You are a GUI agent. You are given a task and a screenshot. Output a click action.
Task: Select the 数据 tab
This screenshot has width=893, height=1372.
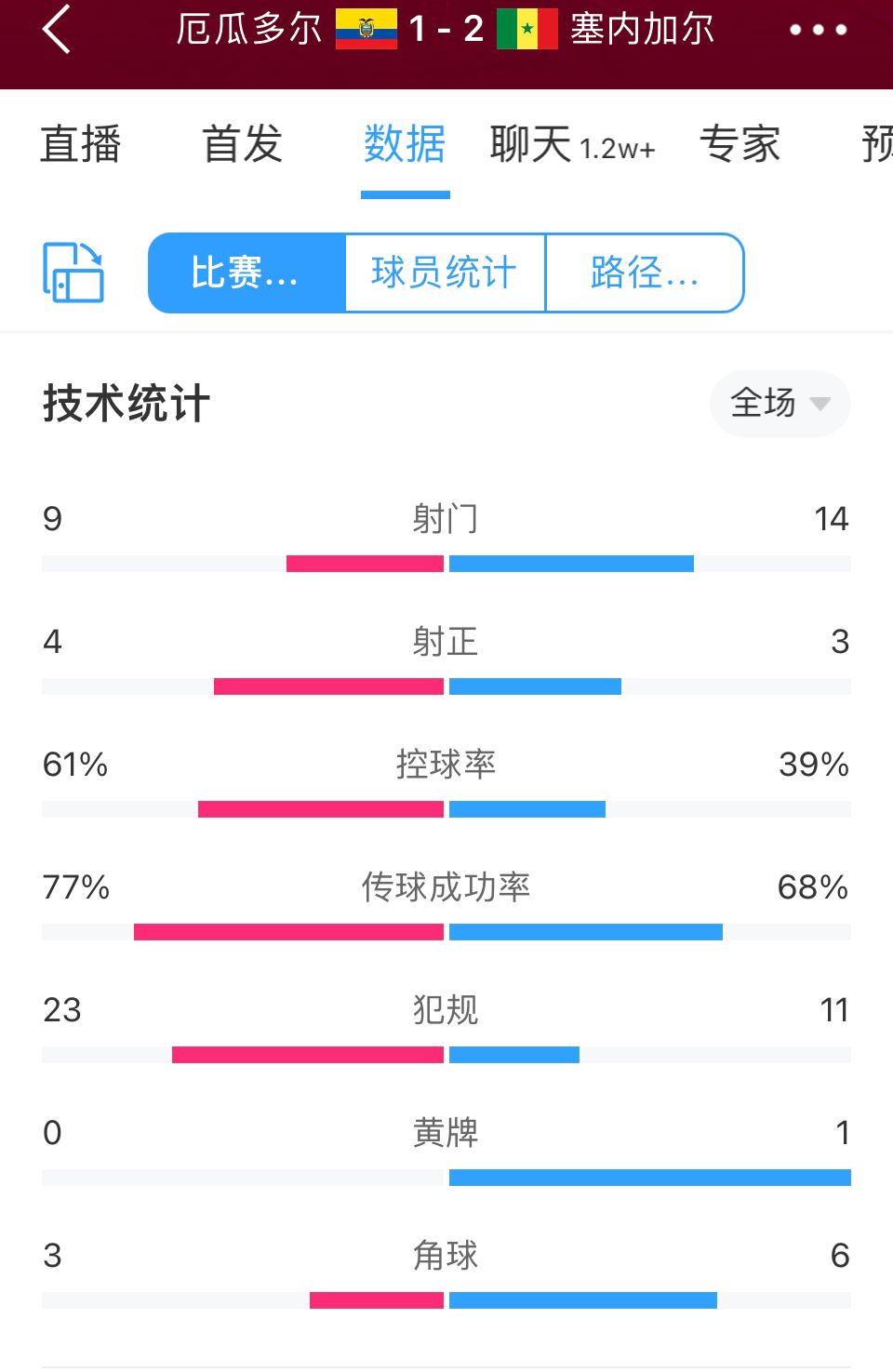(x=405, y=144)
